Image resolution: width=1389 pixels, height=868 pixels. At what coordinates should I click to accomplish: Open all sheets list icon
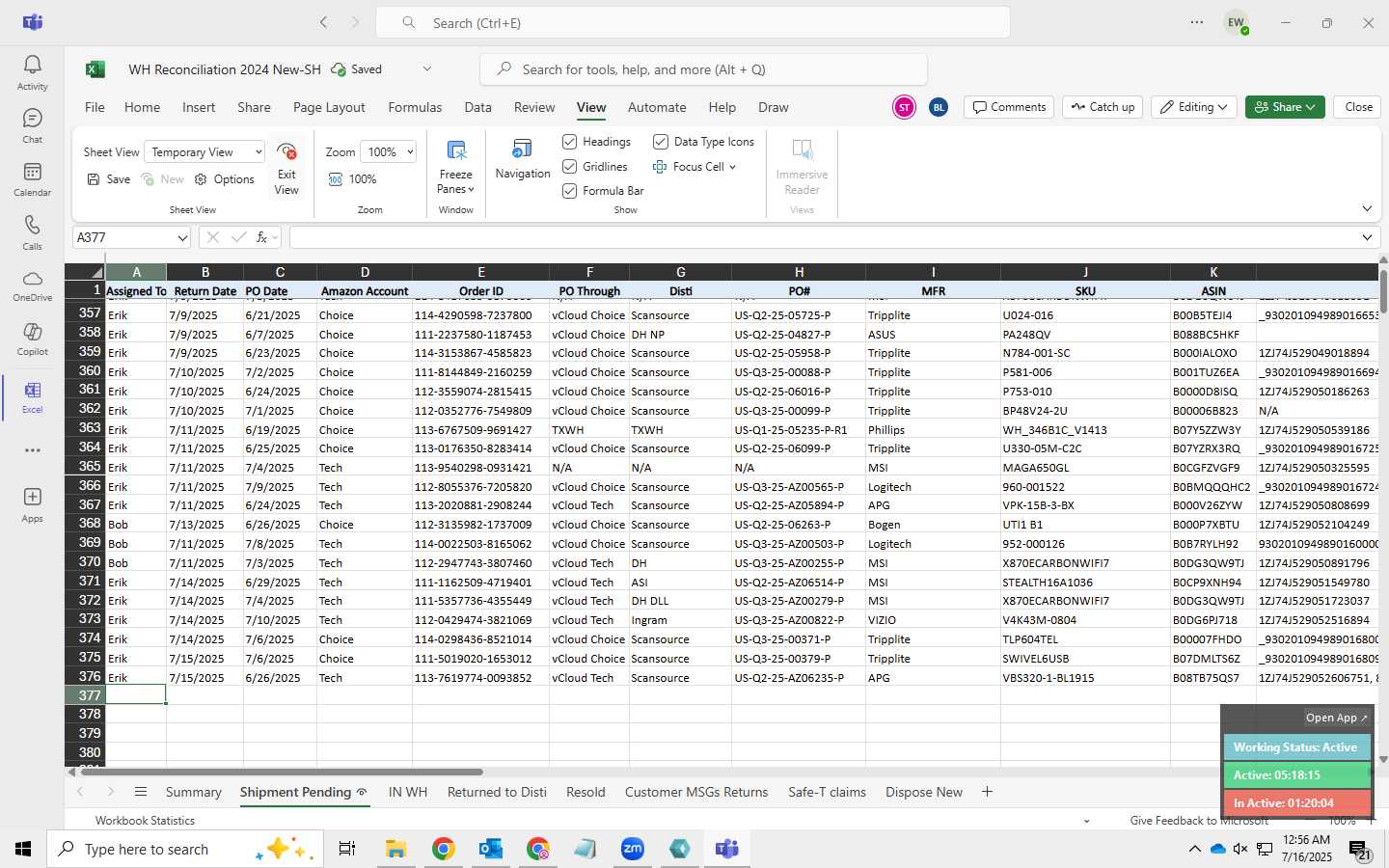(x=141, y=792)
